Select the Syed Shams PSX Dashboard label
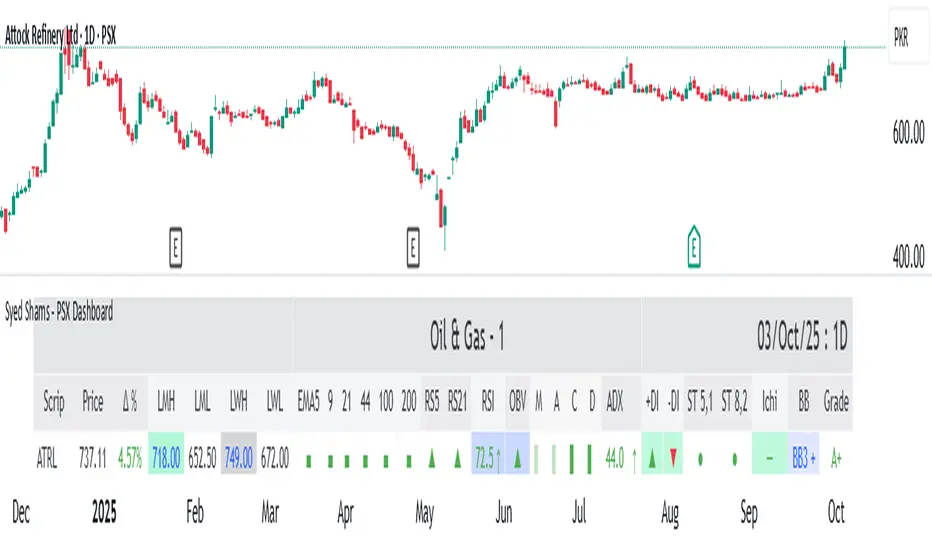The height and width of the screenshot is (550, 932). (x=58, y=312)
